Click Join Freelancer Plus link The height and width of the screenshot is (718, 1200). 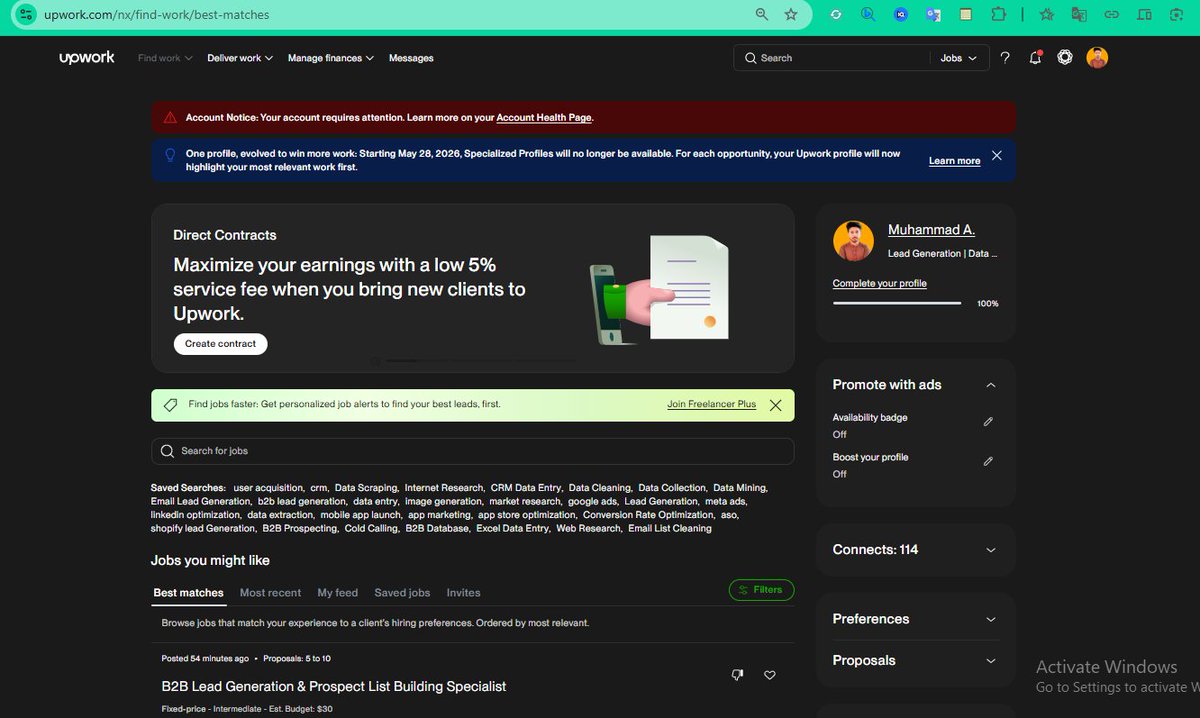tap(711, 404)
